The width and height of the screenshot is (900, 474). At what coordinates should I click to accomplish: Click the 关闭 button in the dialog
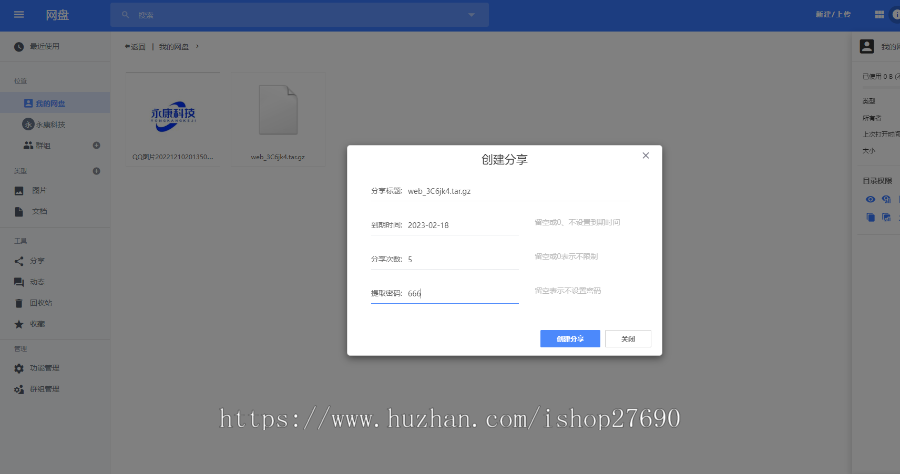[628, 339]
